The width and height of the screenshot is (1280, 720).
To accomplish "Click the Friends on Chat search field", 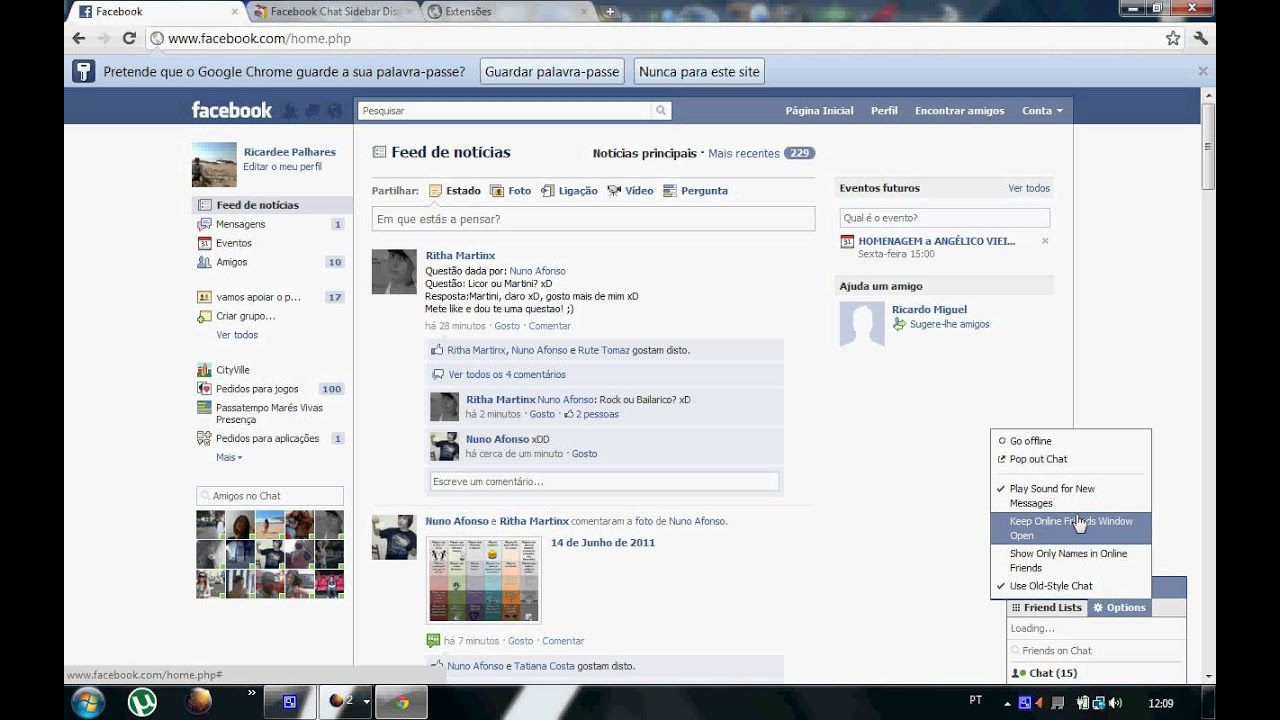I will point(1096,651).
